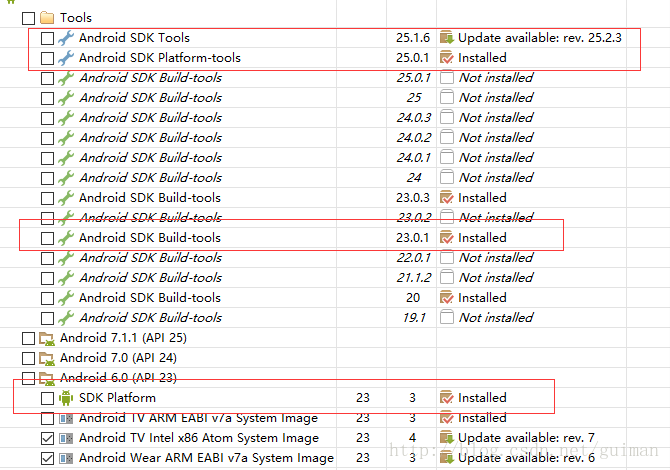The image size is (670, 470).
Task: Click the '23.0.3' revision value
Action: 413,198
